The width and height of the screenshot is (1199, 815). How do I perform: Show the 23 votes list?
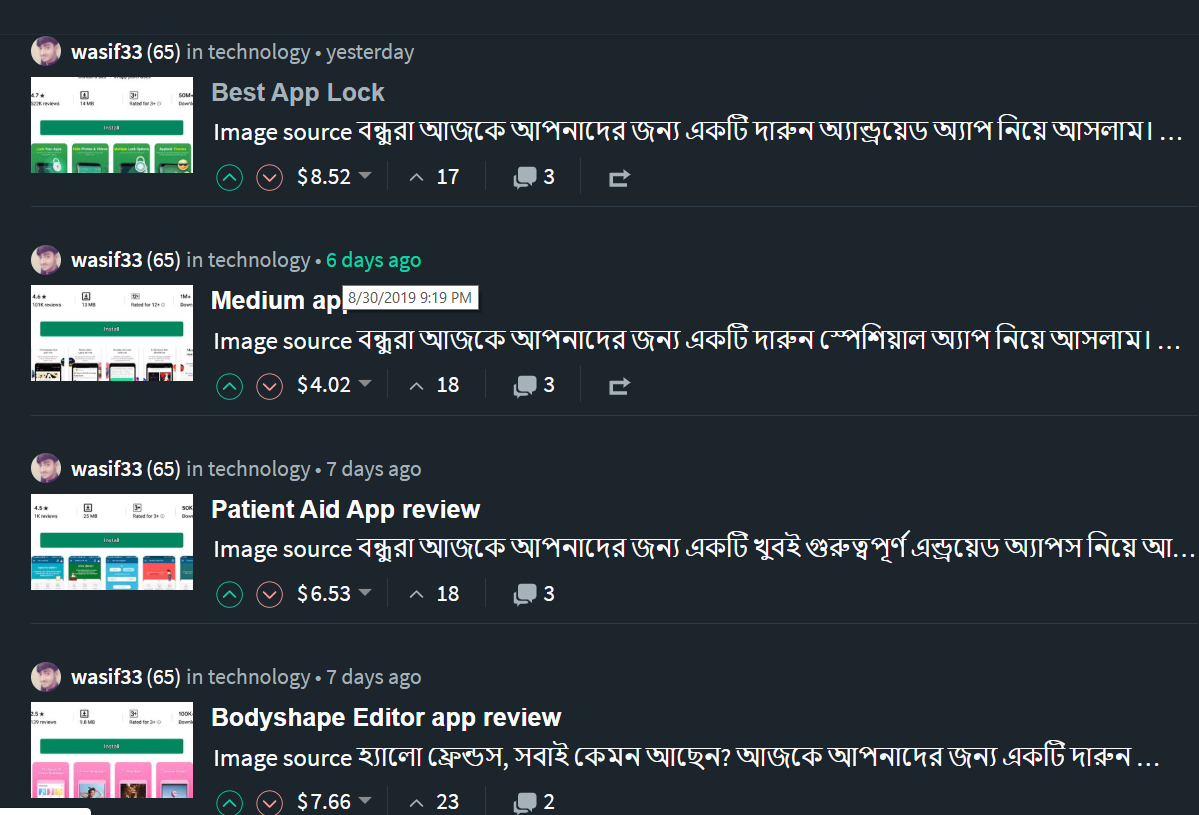coord(435,802)
